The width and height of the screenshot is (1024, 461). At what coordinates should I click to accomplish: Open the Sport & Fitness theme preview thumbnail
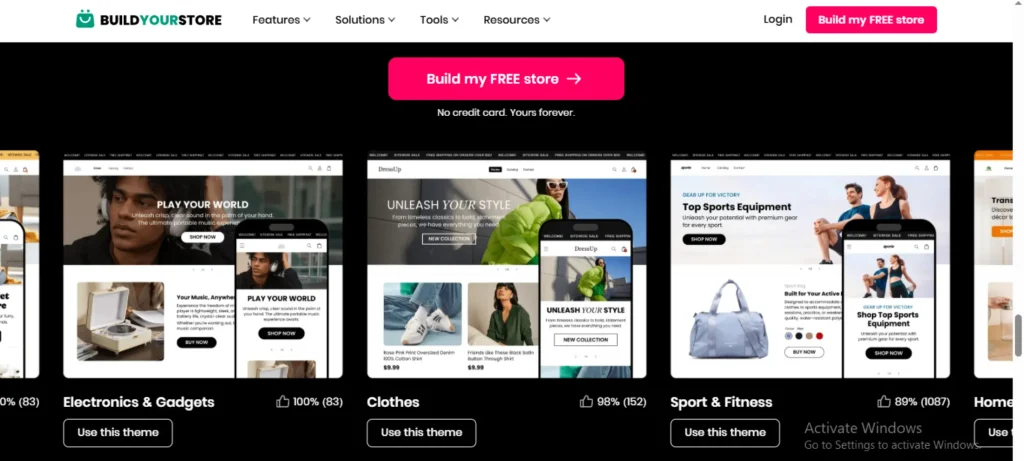click(810, 265)
